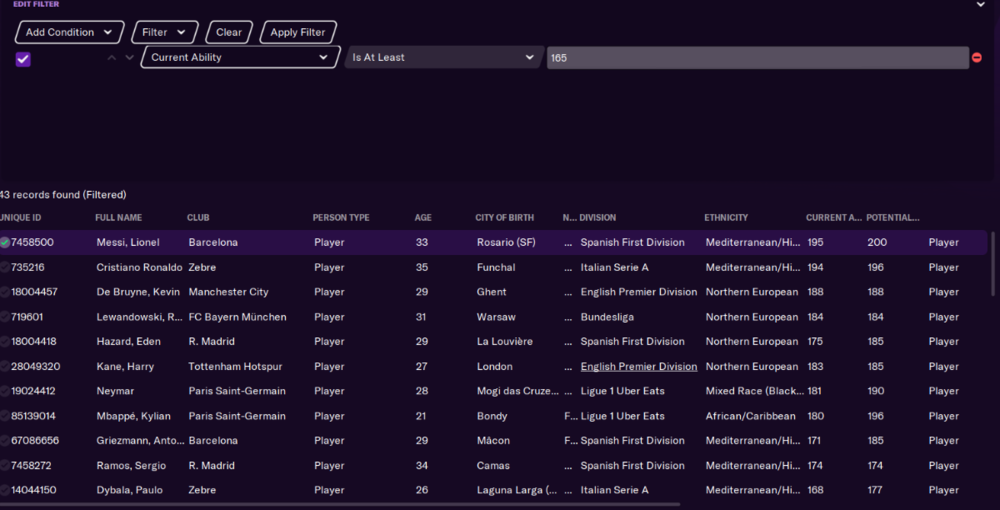This screenshot has height=510, width=1000.
Task: Toggle the Current Ability condition checkbox
Action: 23,59
